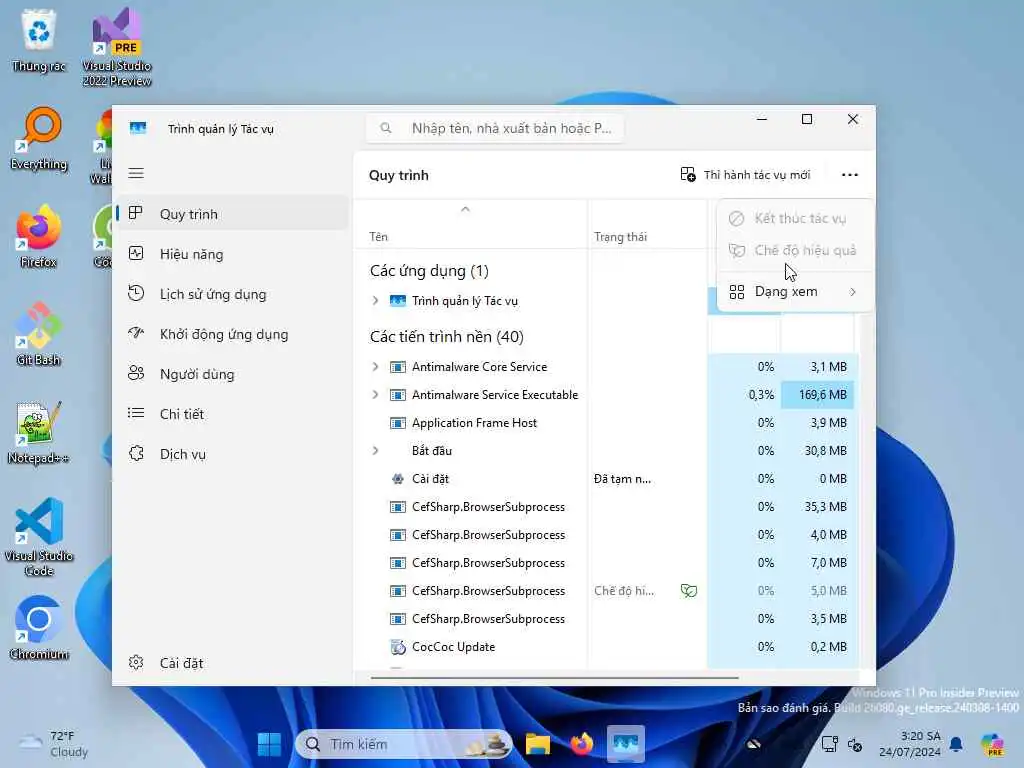This screenshot has height=768, width=1024.
Task: Open the hamburger navigation menu in Task Manager
Action: pyautogui.click(x=136, y=173)
